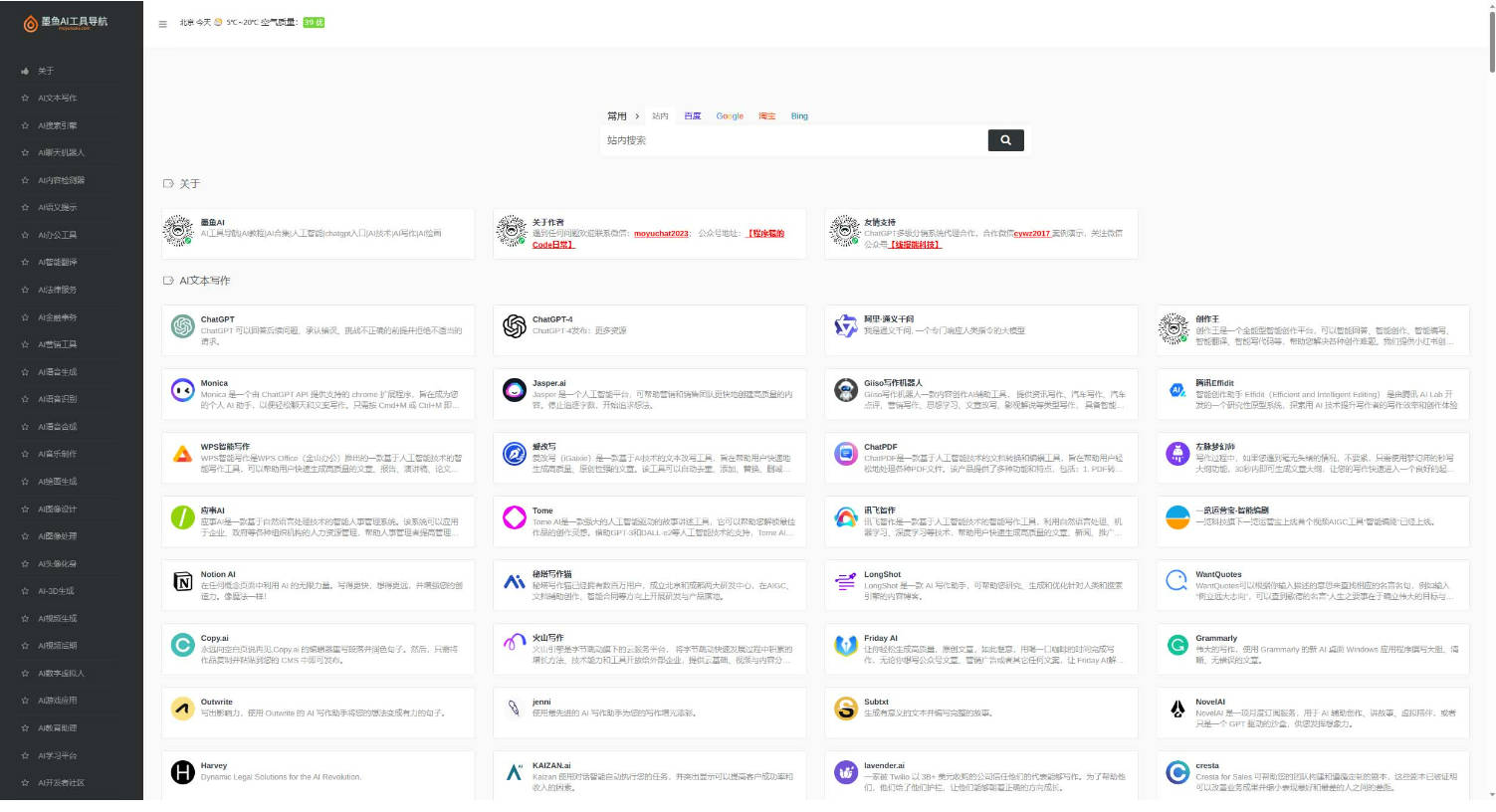
Task: Go to 关于 in the sidebar
Action: tap(46, 71)
